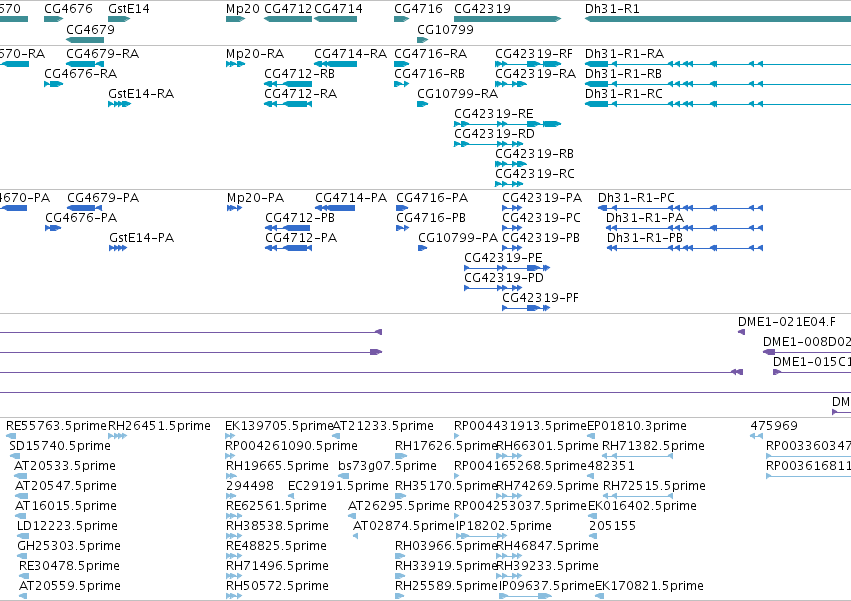The width and height of the screenshot is (851, 601).
Task: Open protein GstE14-PA
Action: pyautogui.click(x=142, y=238)
